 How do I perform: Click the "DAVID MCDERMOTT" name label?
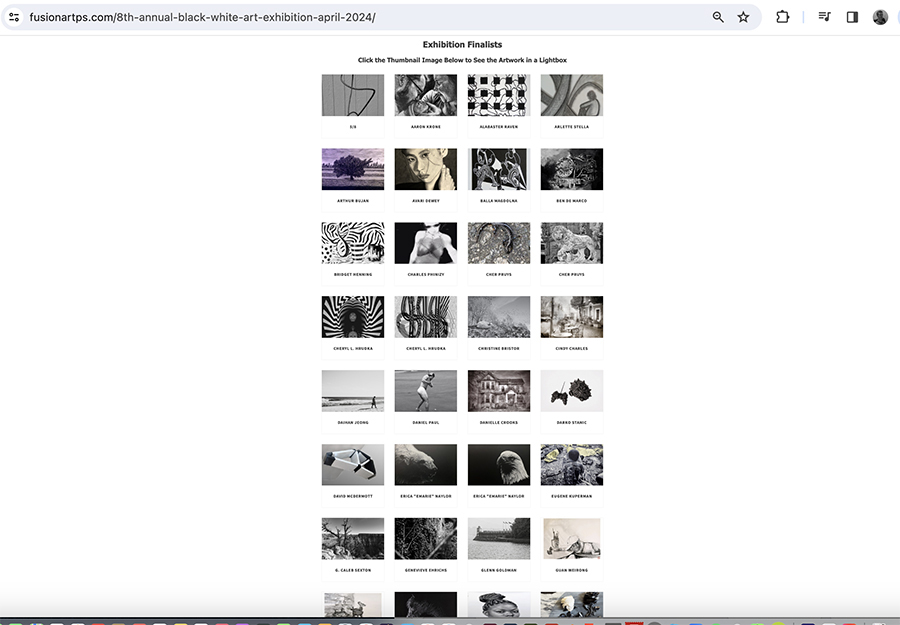(x=353, y=496)
